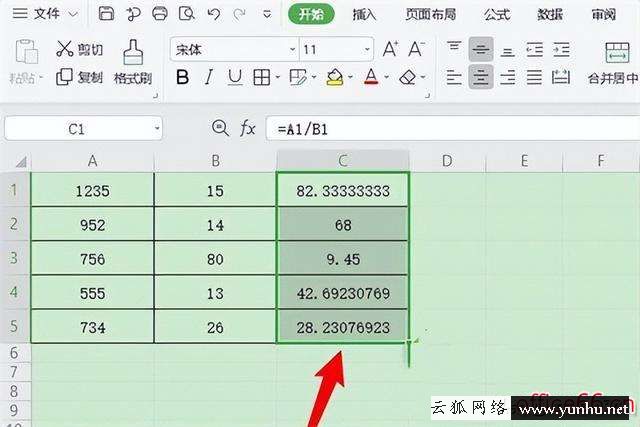640x427 pixels.
Task: Click the cell Borders icon
Action: [x=261, y=77]
